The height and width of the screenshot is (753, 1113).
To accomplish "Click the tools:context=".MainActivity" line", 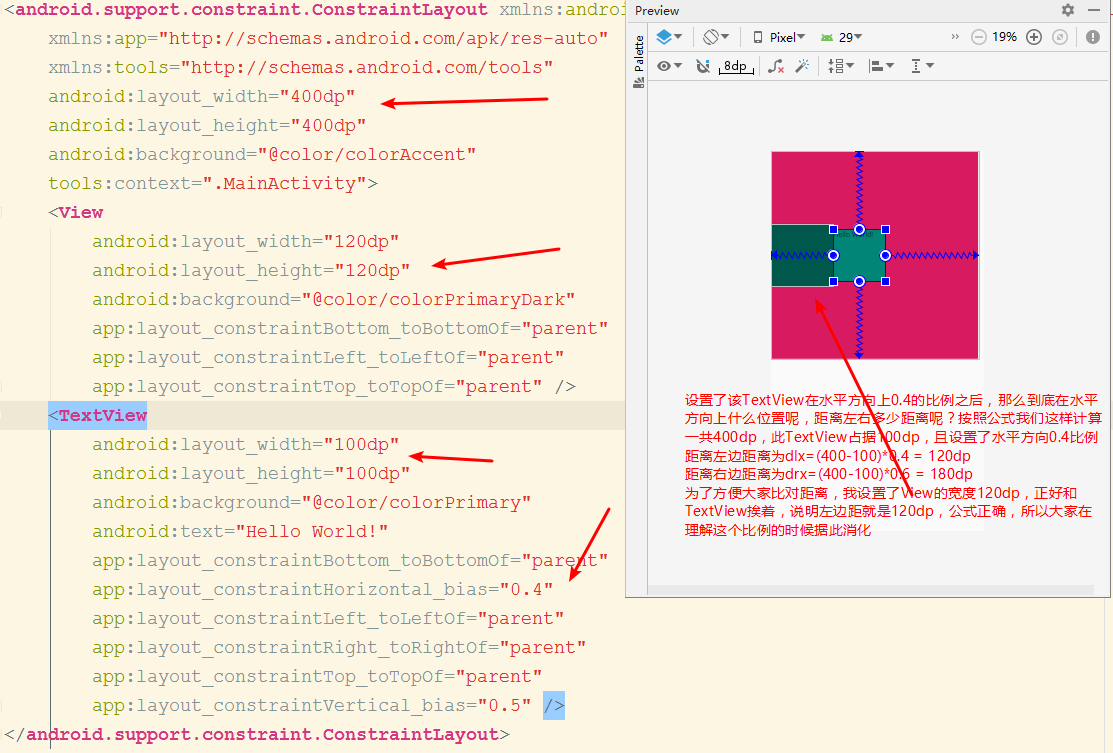I will [213, 184].
